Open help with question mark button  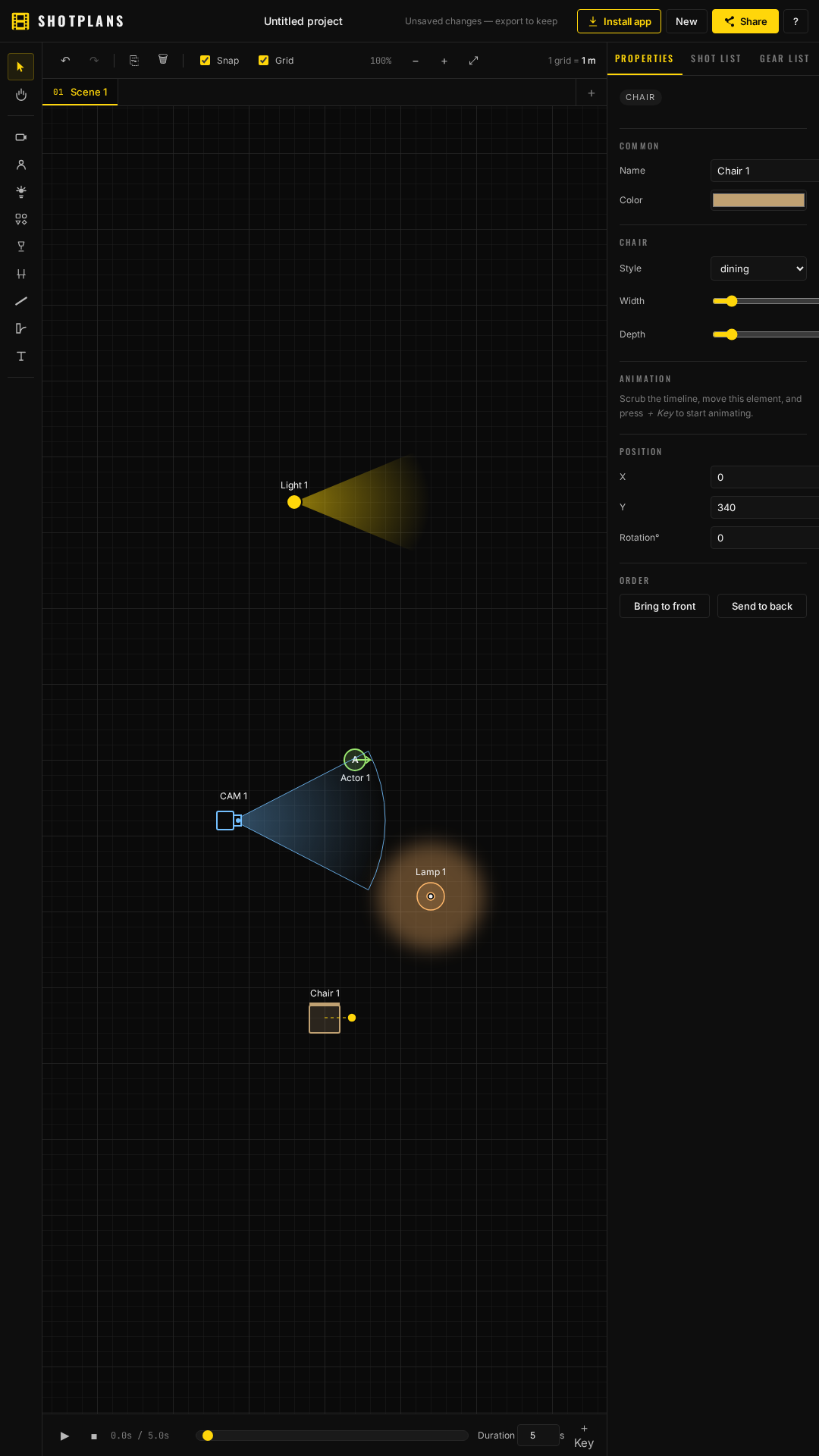click(795, 21)
